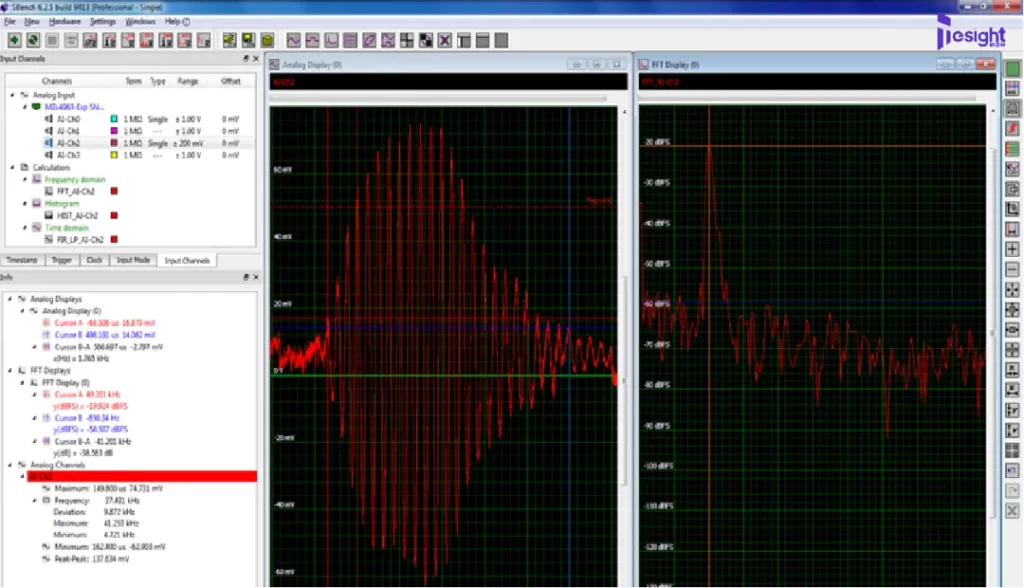Open the table-grid display toolbar icon
The height and width of the screenshot is (588, 1024).
tap(350, 41)
